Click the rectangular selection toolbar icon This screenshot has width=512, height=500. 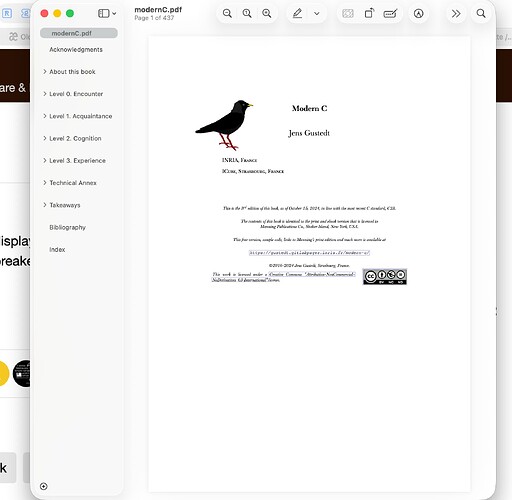click(348, 13)
